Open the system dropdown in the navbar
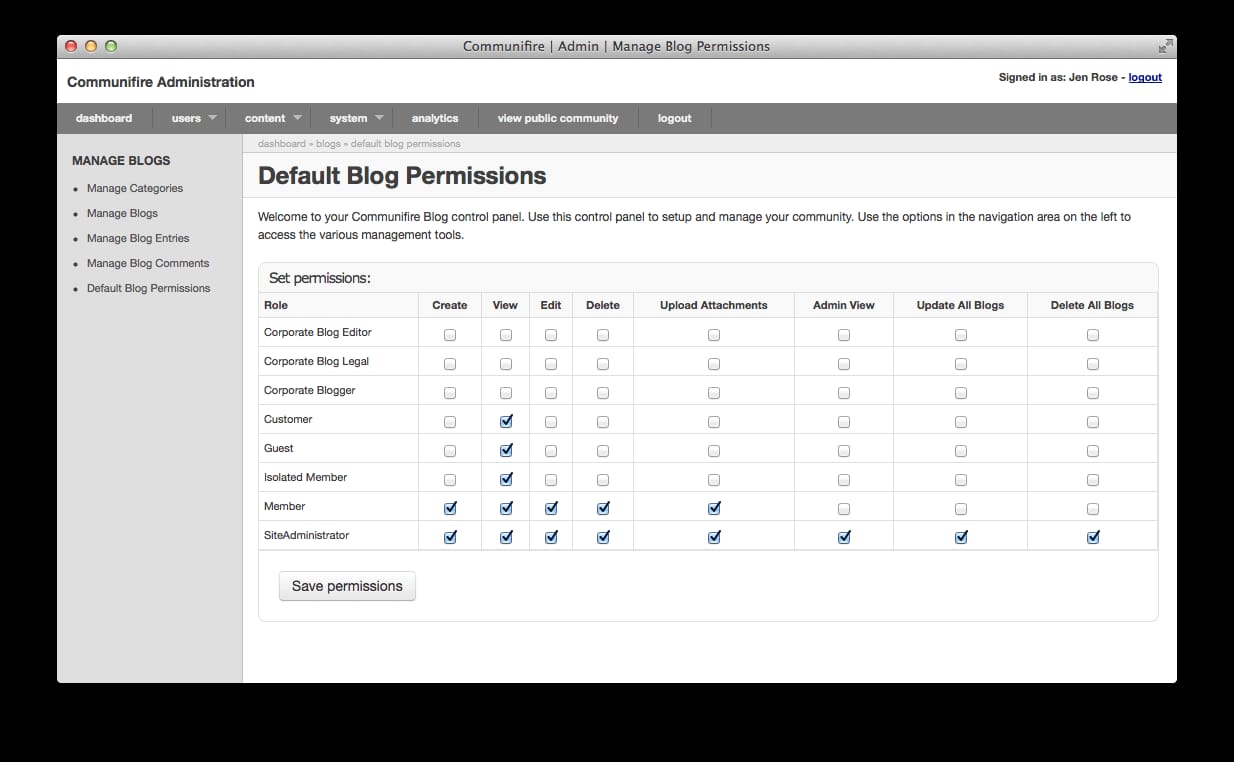 pos(347,117)
